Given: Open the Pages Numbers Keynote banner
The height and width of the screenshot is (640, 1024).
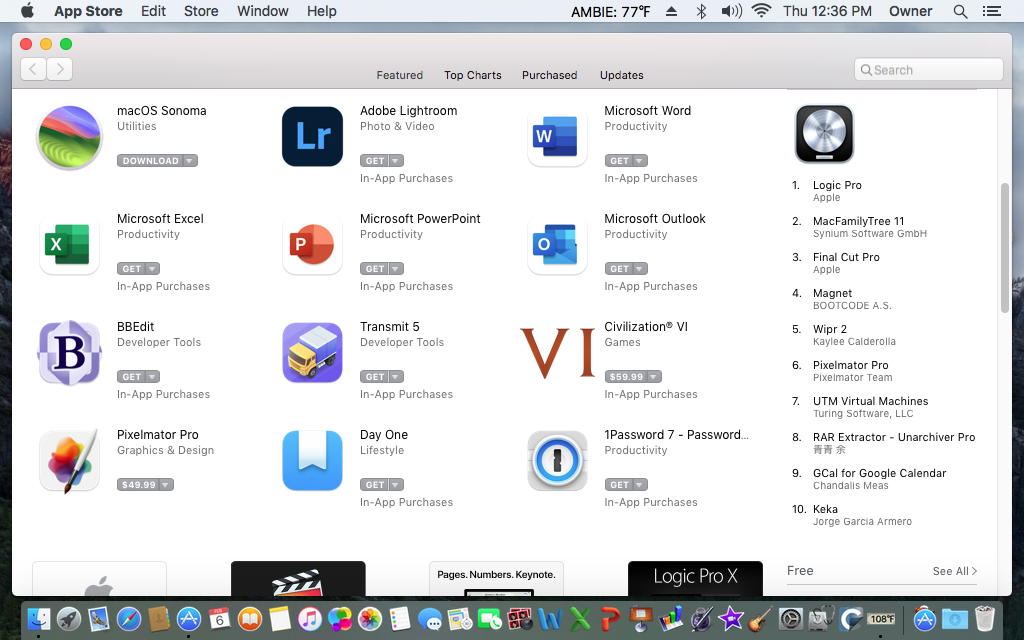Looking at the screenshot, I should click(496, 578).
